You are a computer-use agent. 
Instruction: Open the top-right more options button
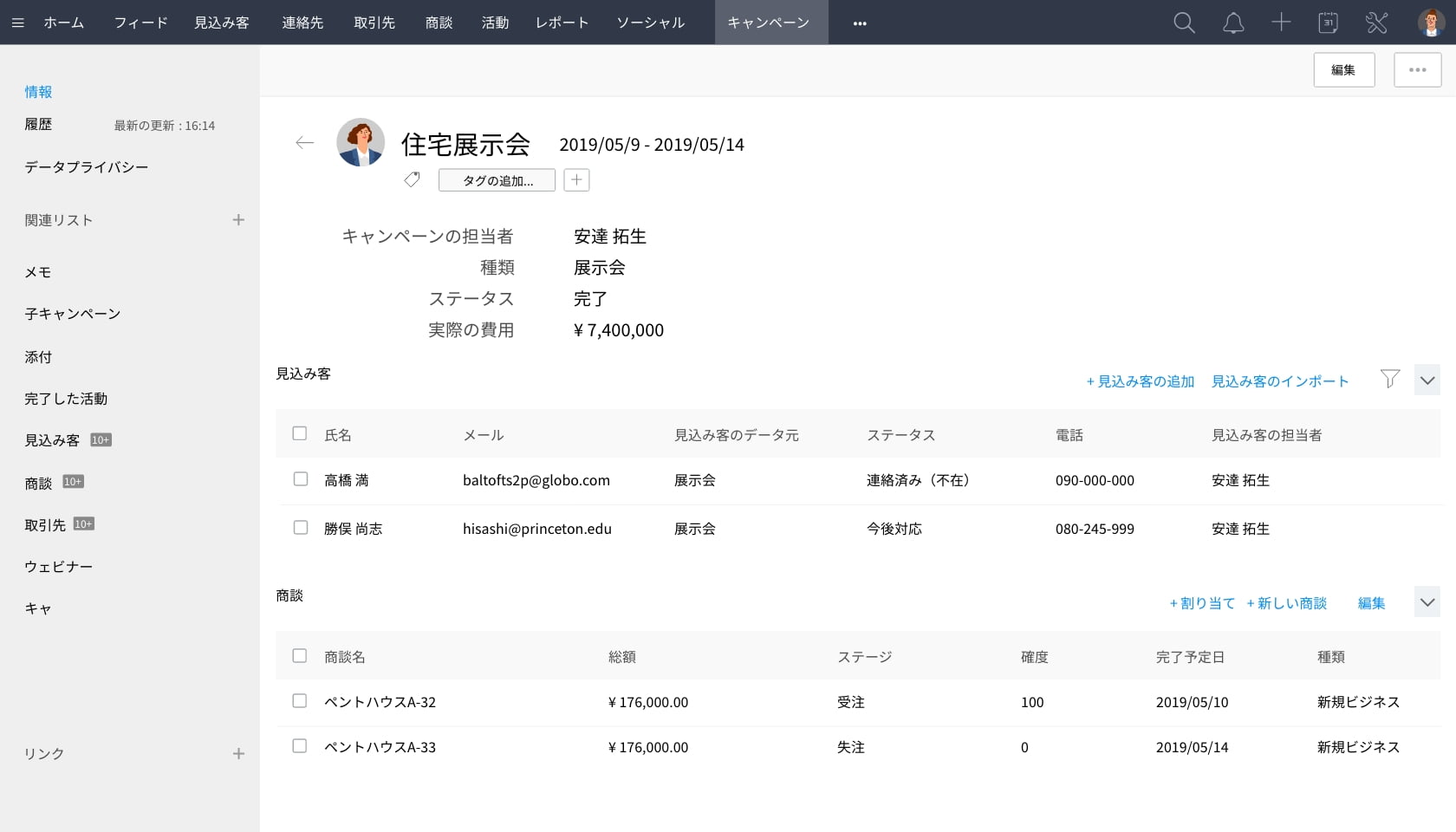click(x=1417, y=70)
